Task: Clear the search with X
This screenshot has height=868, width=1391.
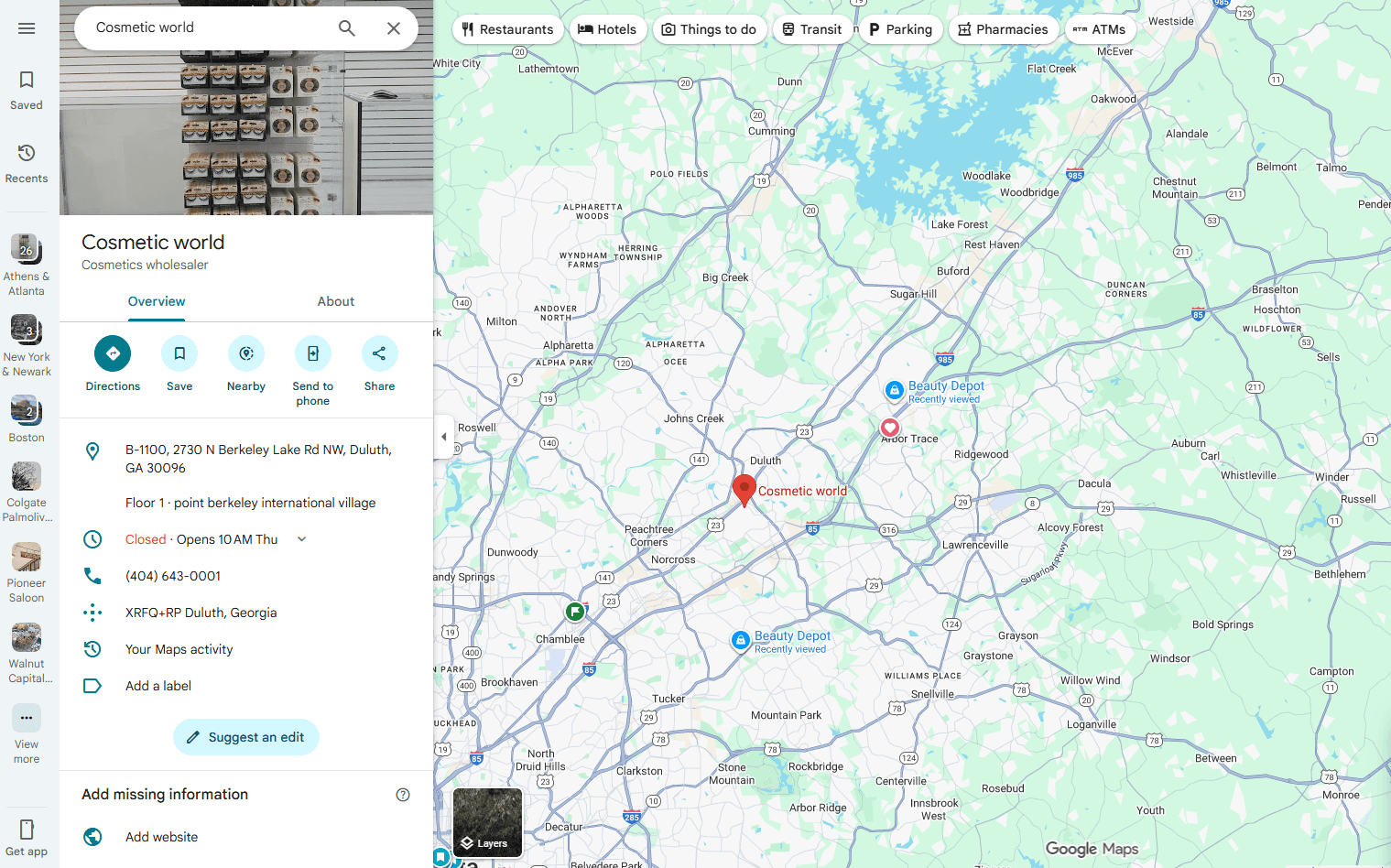Action: click(394, 28)
